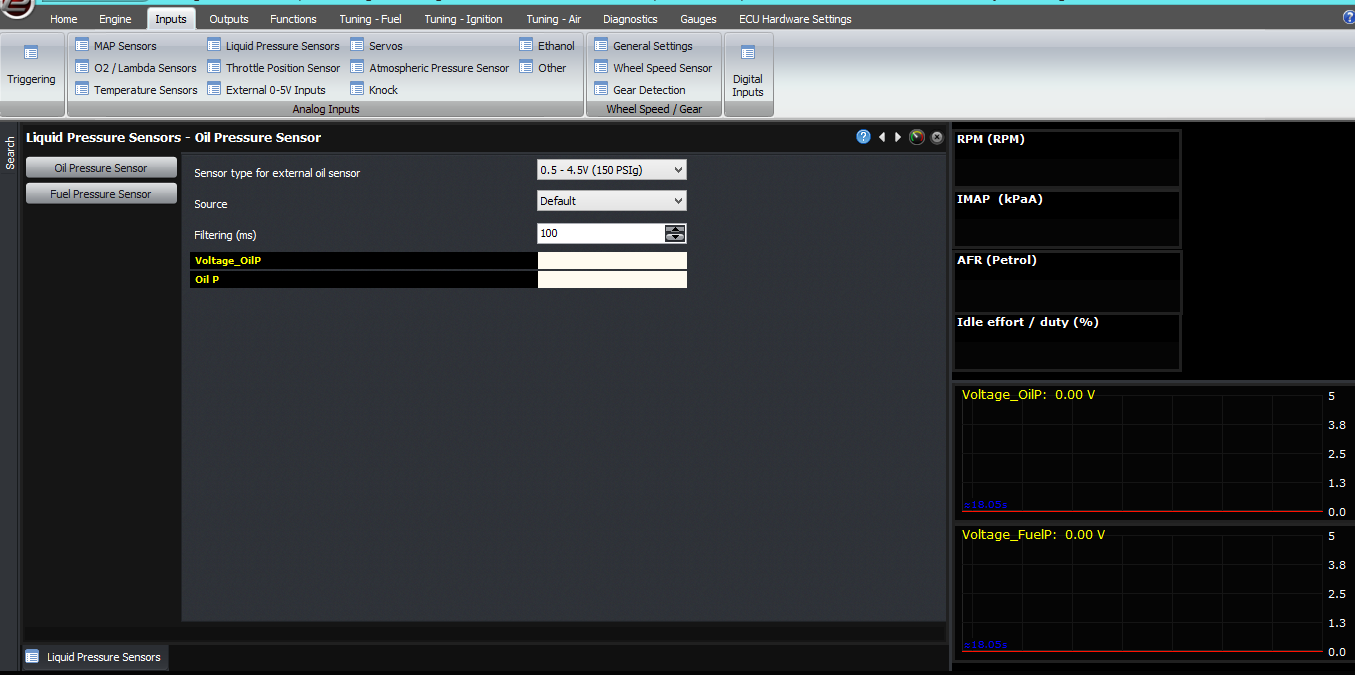
Task: Open the Gauges tab
Action: coord(698,19)
